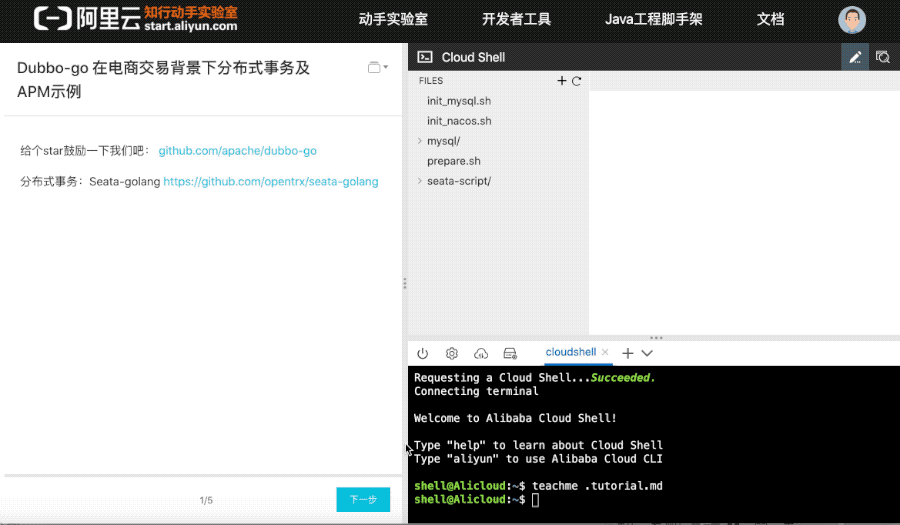Viewport: 900px width, 525px height.
Task: Click the vertical panel splitter handle
Action: [405, 283]
